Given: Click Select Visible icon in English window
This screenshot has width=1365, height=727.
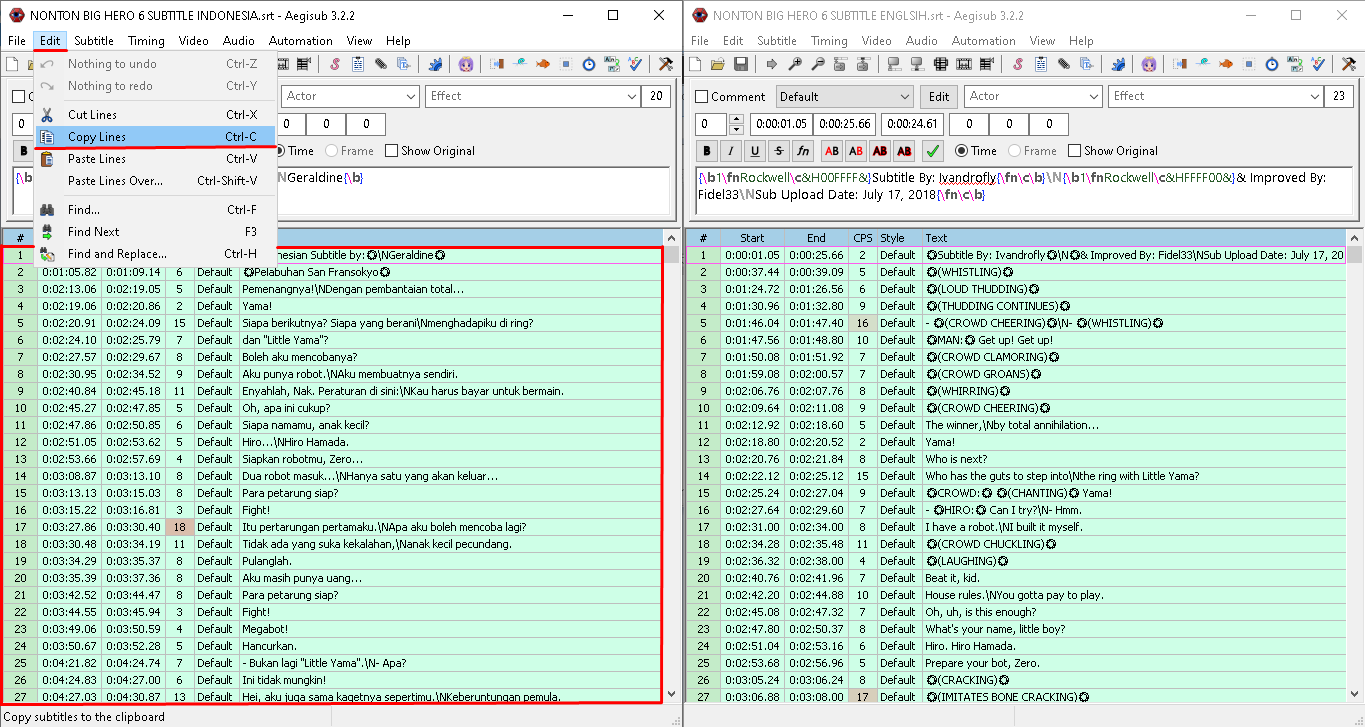Looking at the screenshot, I should pyautogui.click(x=940, y=64).
